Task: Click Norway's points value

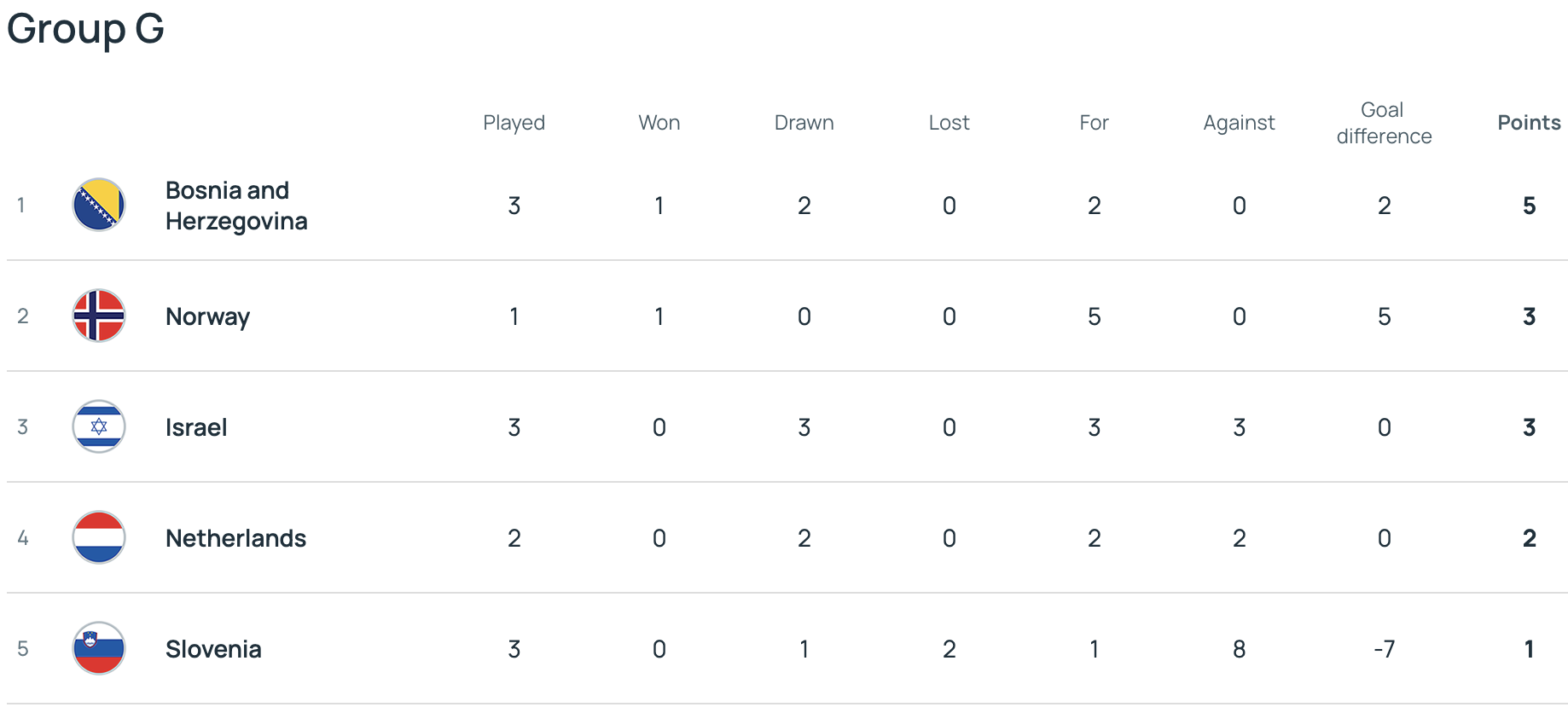Action: pos(1529,316)
